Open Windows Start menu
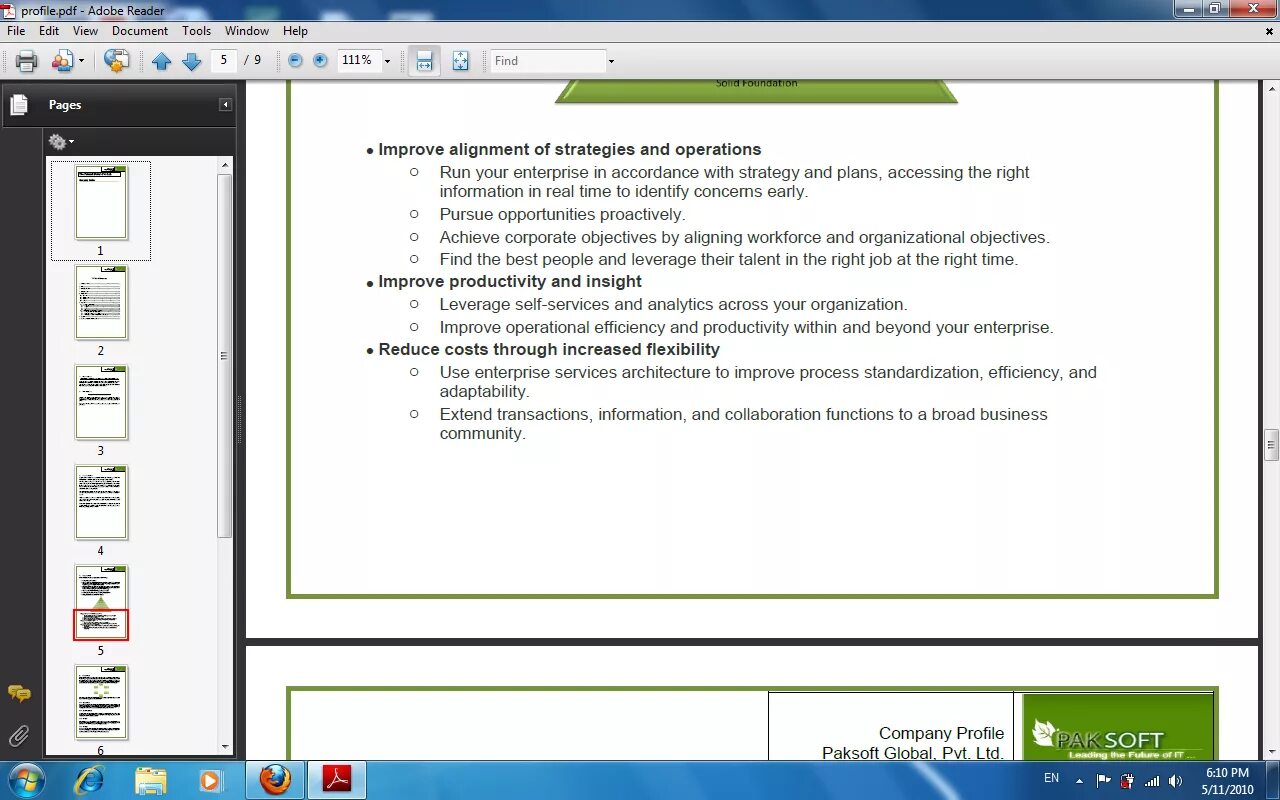Image resolution: width=1280 pixels, height=800 pixels. coord(25,779)
